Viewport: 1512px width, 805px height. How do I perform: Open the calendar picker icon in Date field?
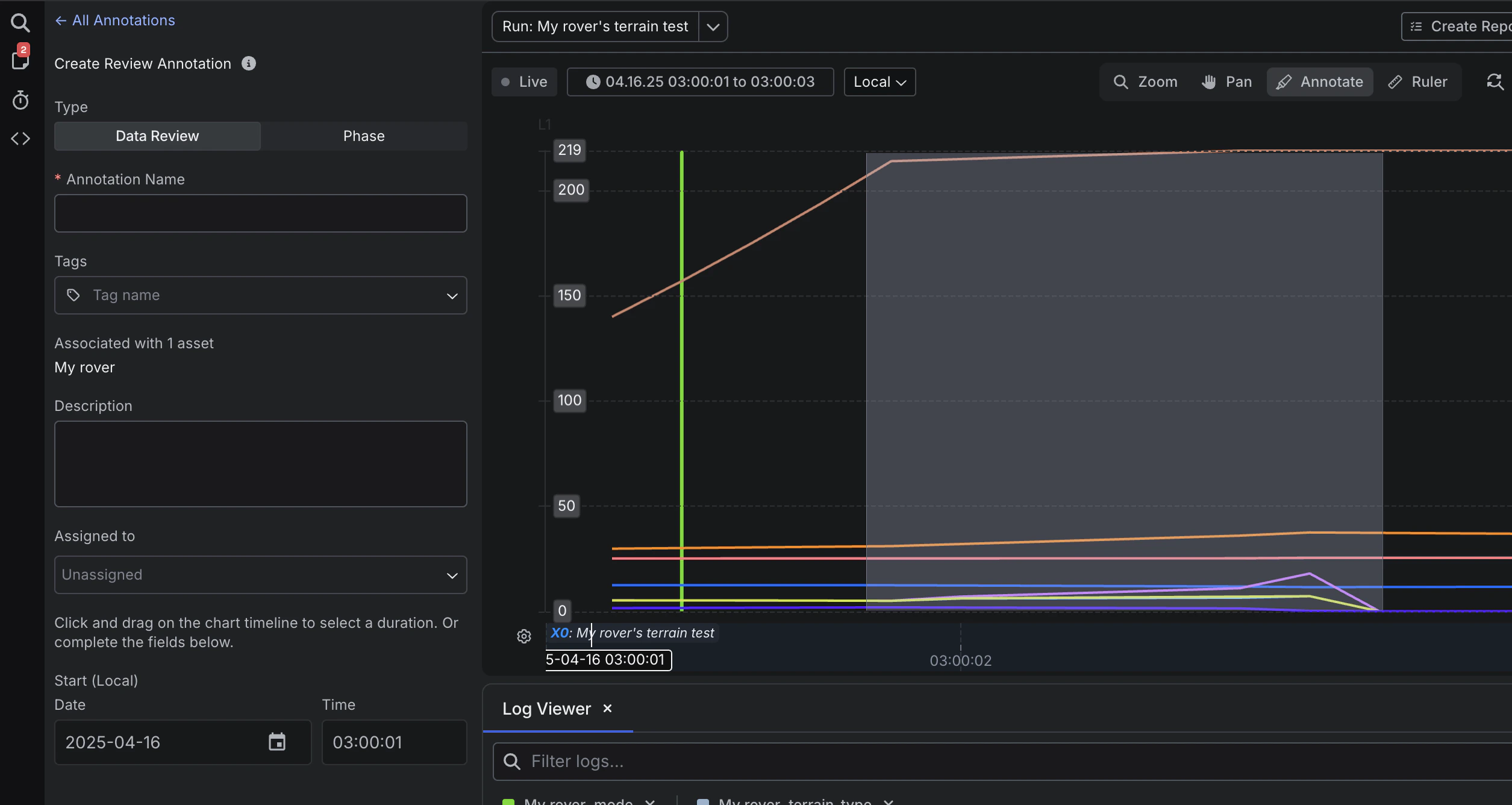click(277, 742)
